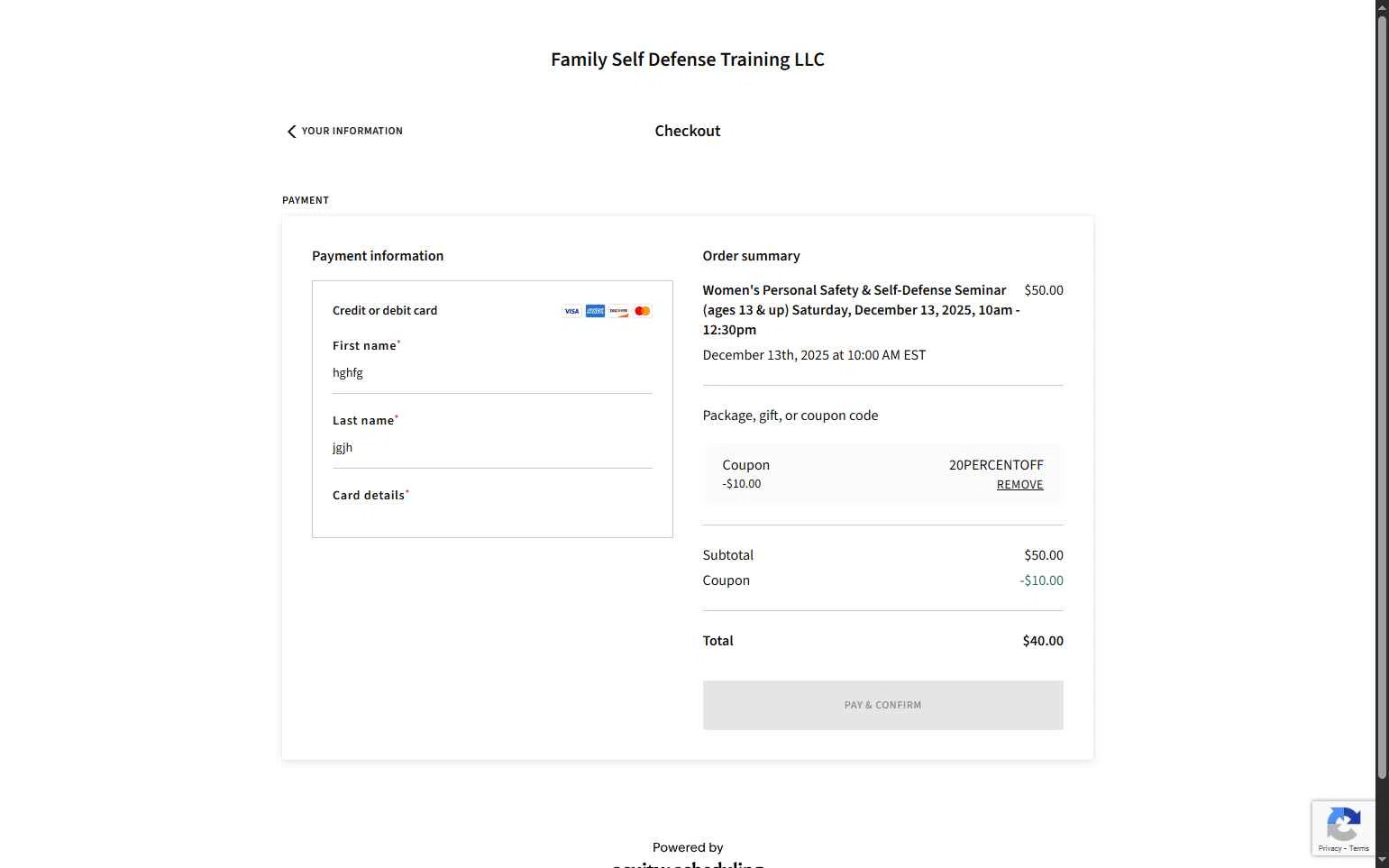The height and width of the screenshot is (868, 1389).
Task: Click the page vertical scrollbar
Action: point(1382,397)
